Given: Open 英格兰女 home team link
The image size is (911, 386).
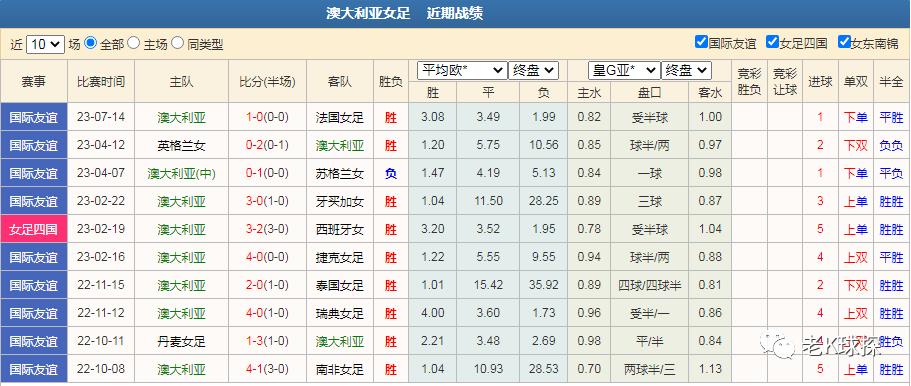Looking at the screenshot, I should coord(181,145).
